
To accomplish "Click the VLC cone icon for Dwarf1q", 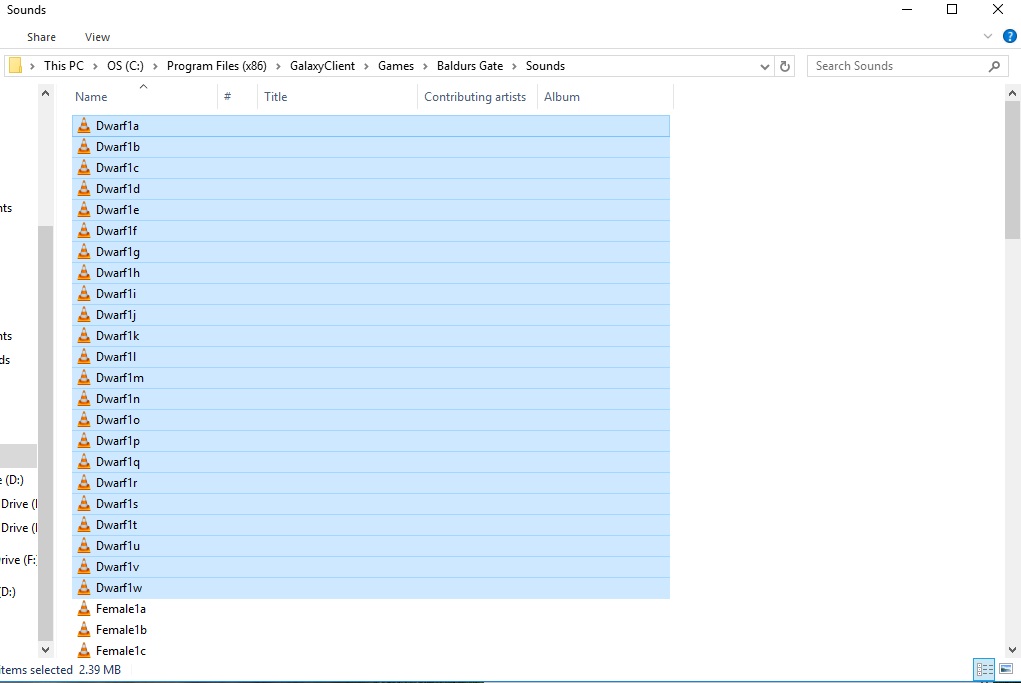I will [84, 462].
